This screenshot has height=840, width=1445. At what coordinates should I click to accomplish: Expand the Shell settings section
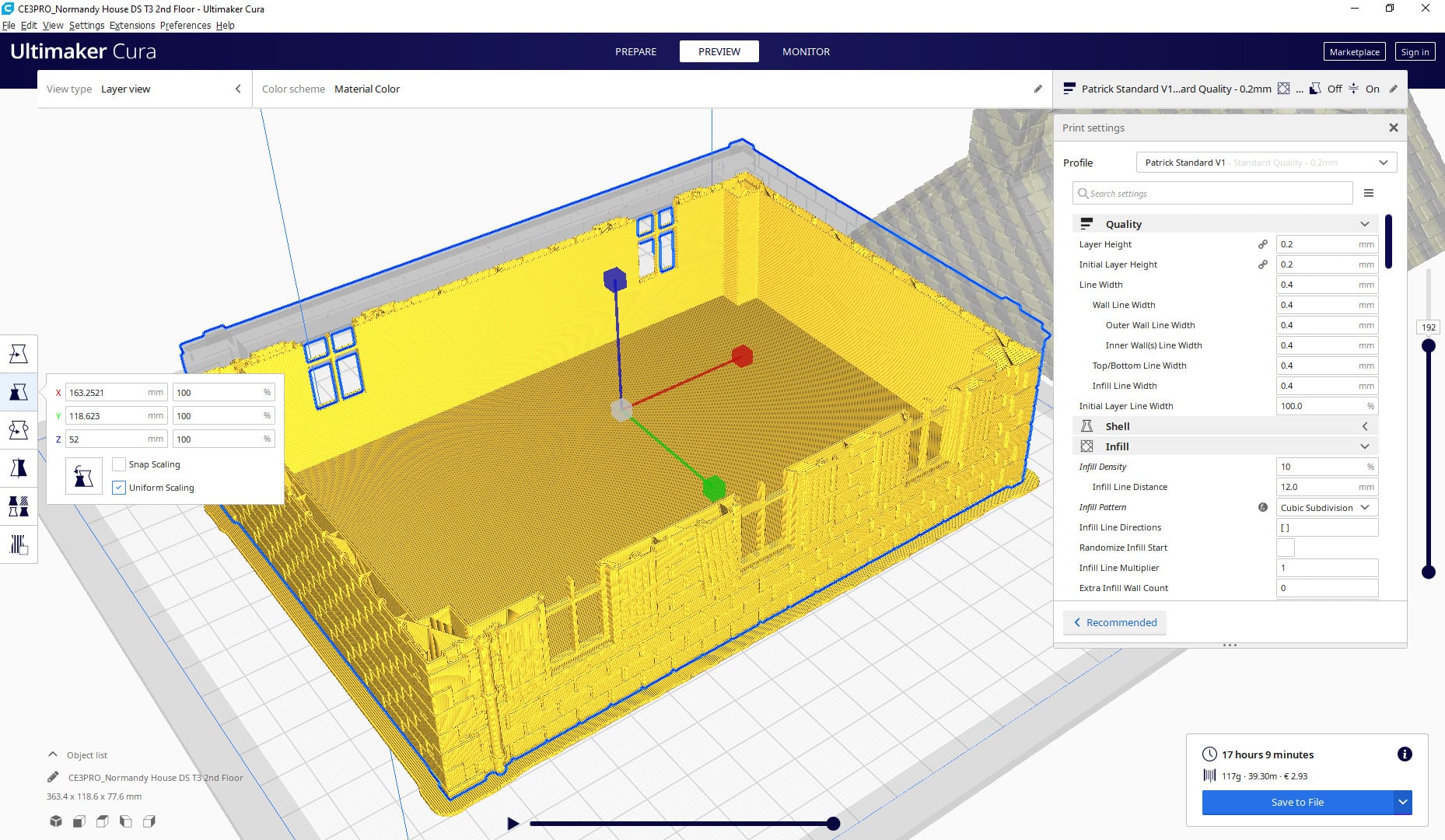[1225, 426]
